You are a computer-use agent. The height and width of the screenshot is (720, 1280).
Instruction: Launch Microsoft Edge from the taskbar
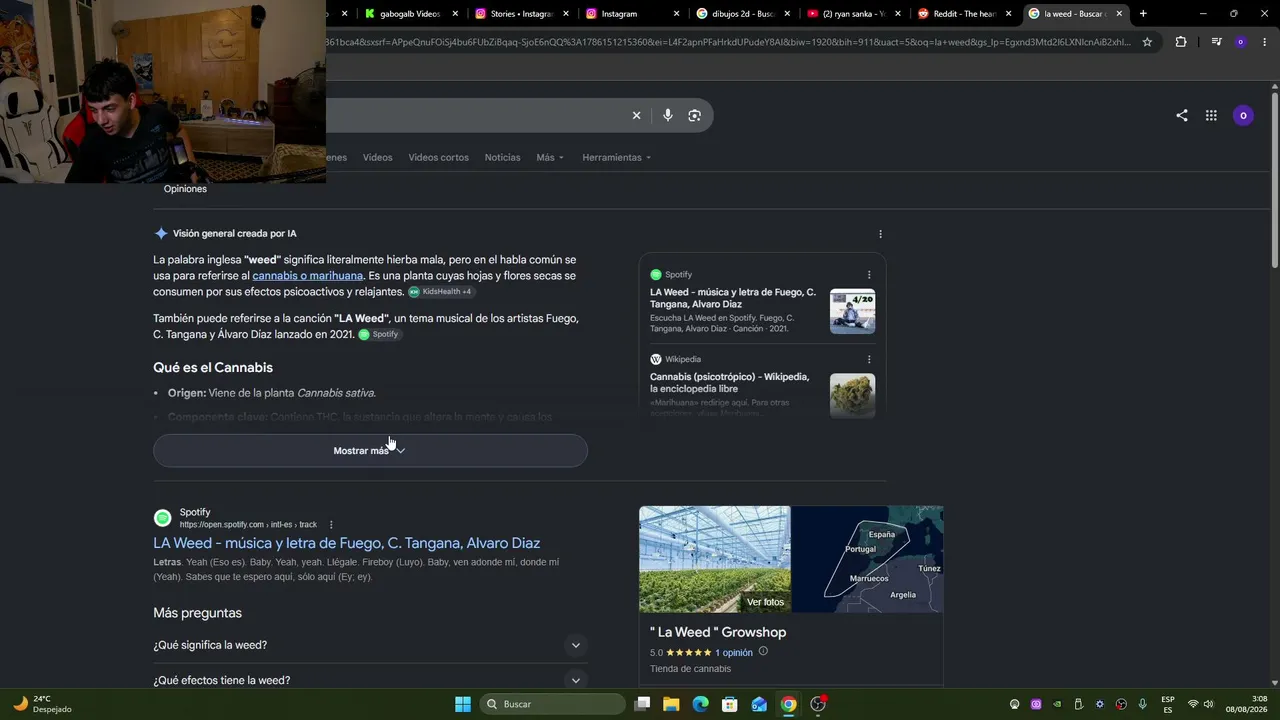click(701, 704)
